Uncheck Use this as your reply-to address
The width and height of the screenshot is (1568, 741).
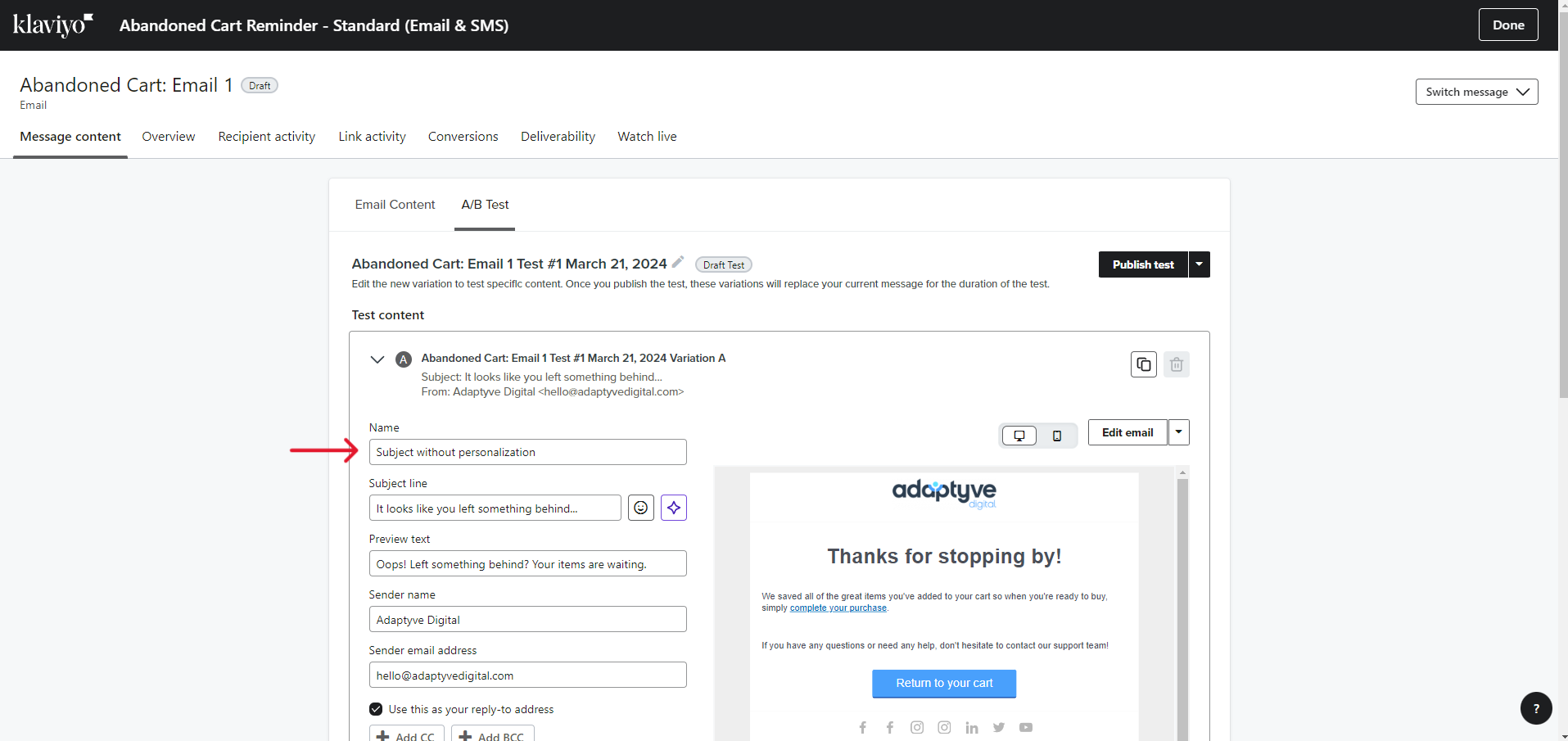[376, 709]
